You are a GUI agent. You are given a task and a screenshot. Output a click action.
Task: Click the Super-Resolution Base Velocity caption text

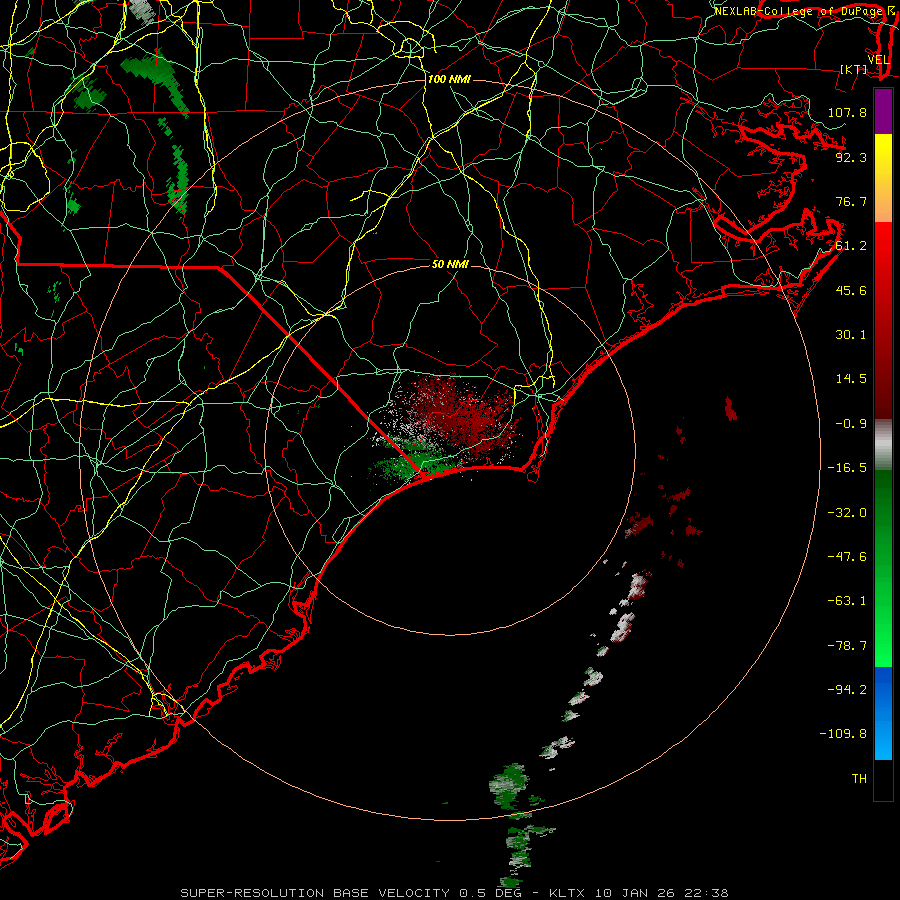[x=454, y=893]
